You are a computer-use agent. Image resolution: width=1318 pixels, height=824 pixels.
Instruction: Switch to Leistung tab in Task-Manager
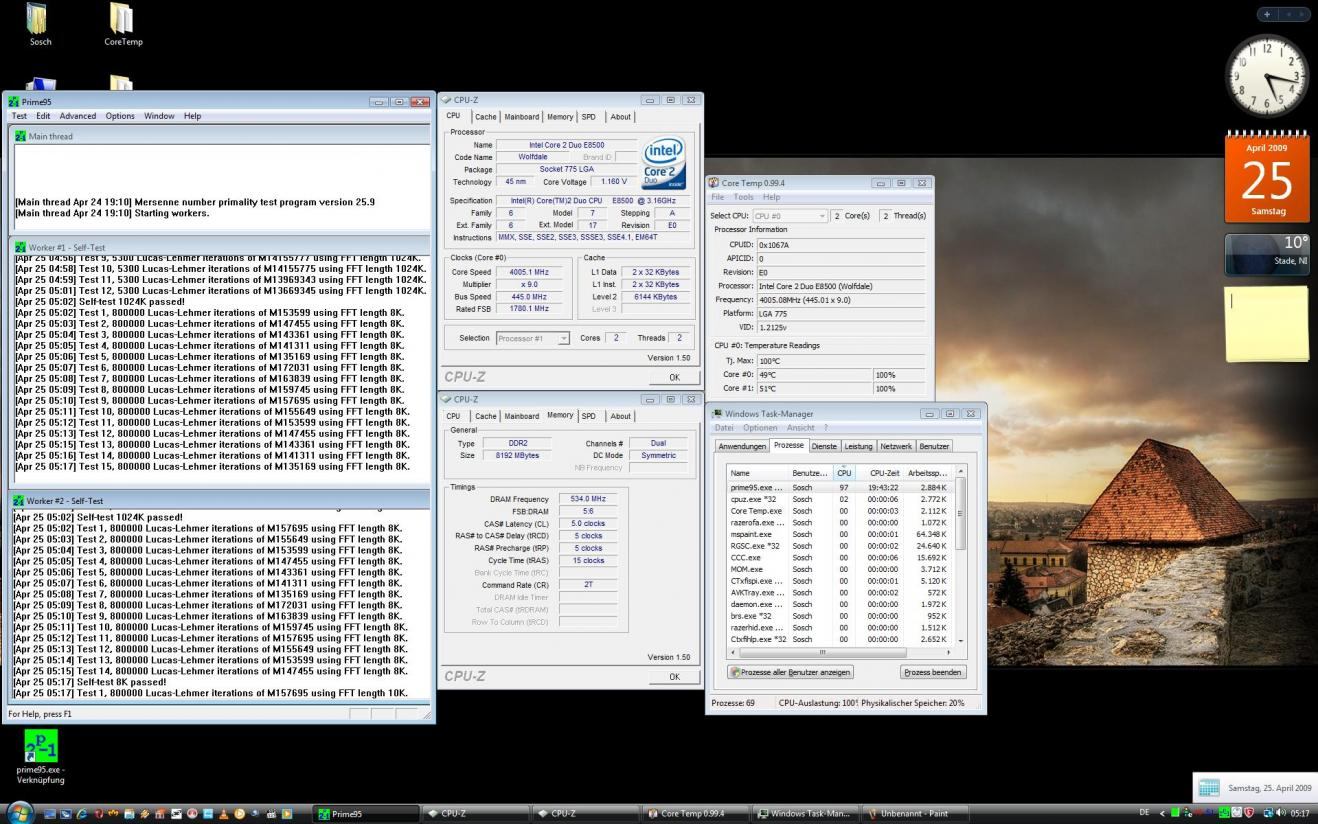[858, 446]
